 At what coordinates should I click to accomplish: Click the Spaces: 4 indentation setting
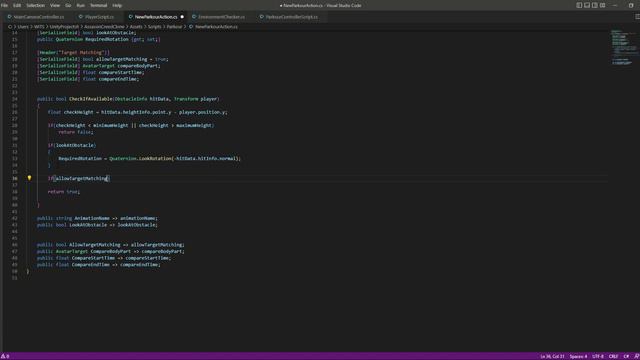tap(578, 356)
